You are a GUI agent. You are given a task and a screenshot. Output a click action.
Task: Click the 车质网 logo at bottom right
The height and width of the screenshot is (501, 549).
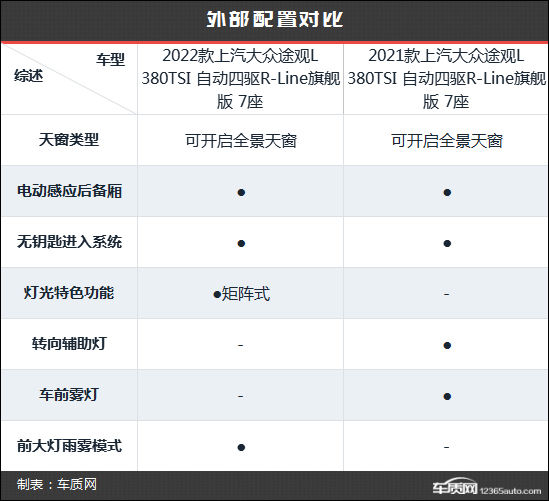tap(454, 487)
